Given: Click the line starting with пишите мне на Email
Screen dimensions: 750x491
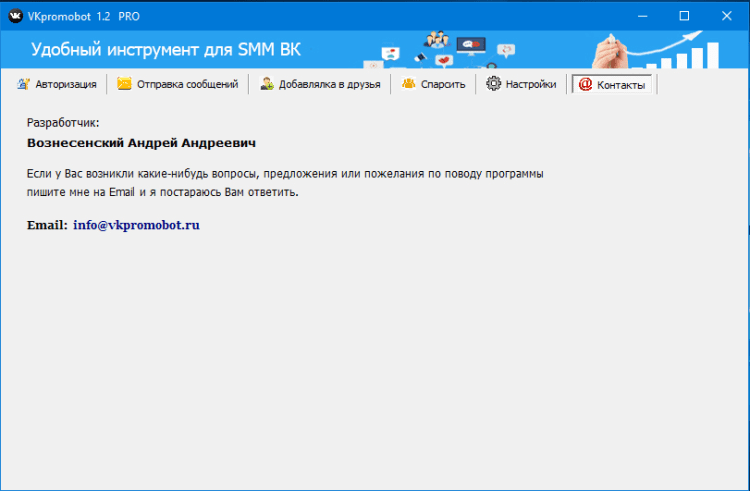Looking at the screenshot, I should [x=163, y=192].
